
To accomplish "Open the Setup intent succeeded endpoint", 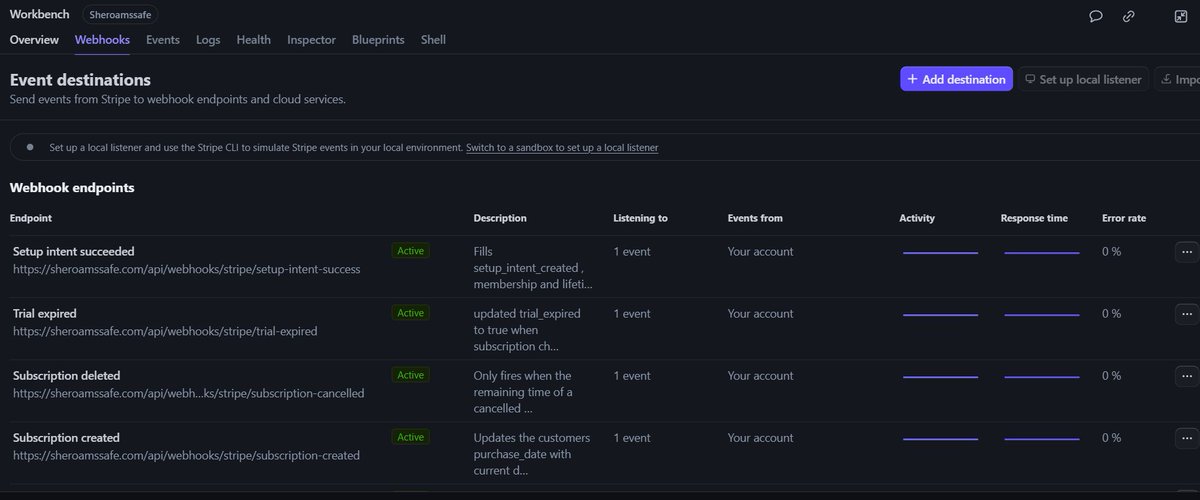I will tap(74, 251).
